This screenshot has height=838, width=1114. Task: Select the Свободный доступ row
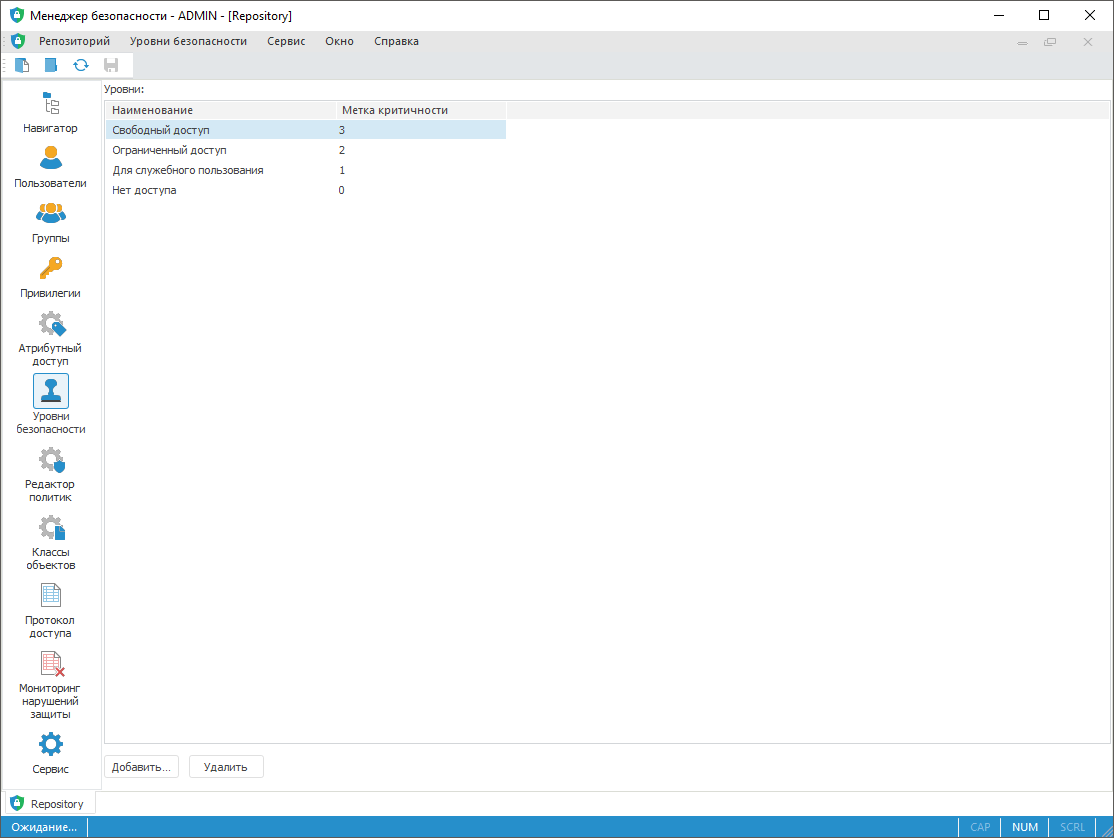pyautogui.click(x=306, y=130)
